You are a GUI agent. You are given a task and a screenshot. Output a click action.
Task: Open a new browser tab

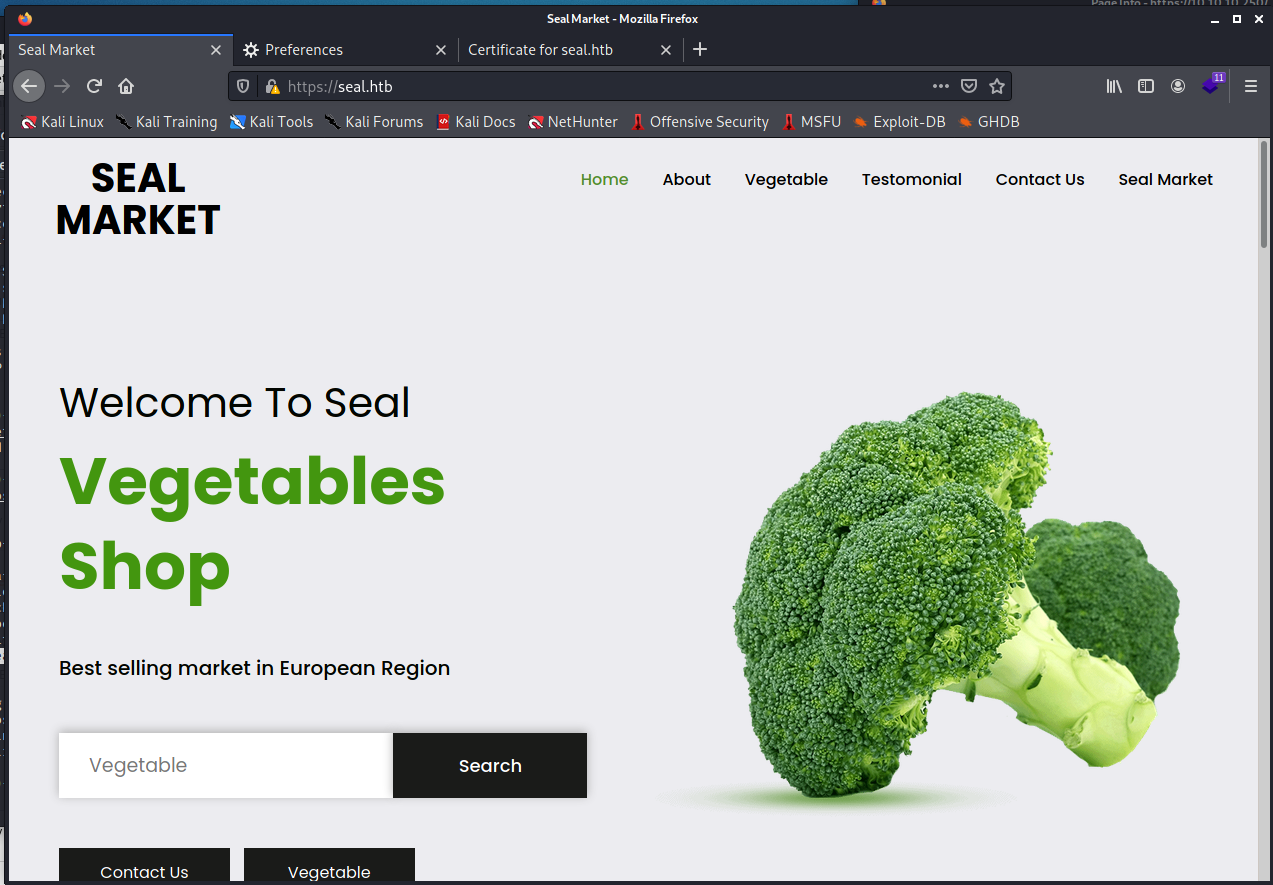(700, 49)
